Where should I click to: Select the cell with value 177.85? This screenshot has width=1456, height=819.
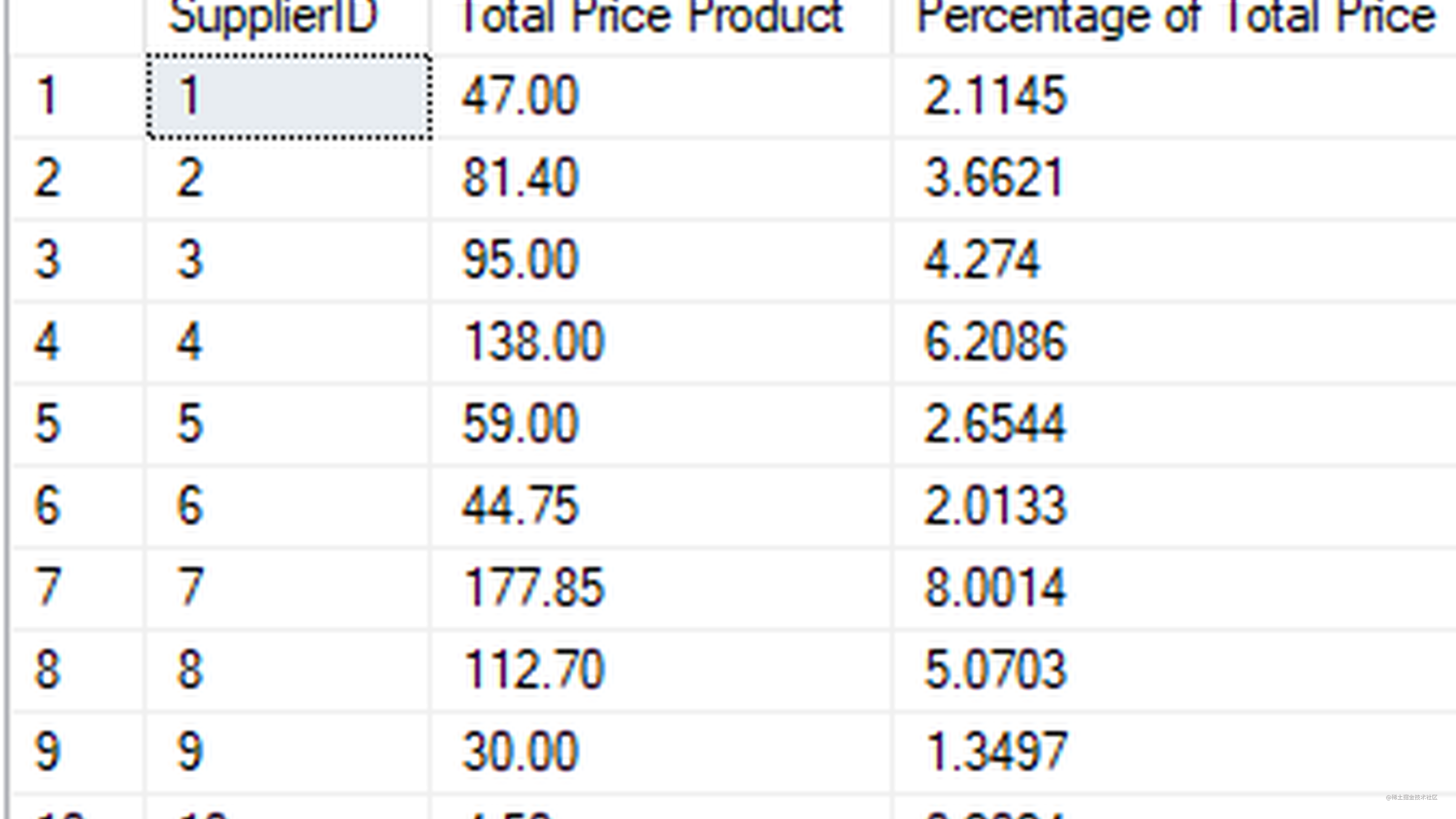coord(661,588)
